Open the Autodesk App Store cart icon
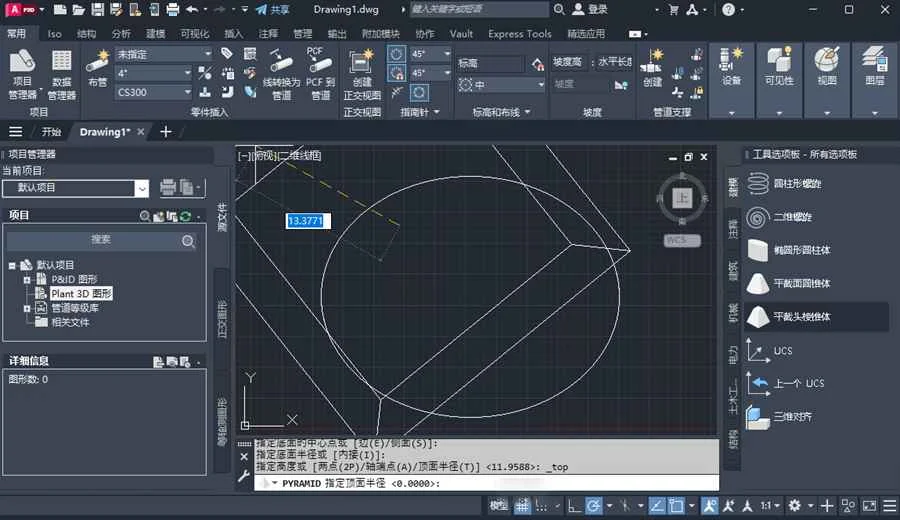The width and height of the screenshot is (900, 520). 674,9
